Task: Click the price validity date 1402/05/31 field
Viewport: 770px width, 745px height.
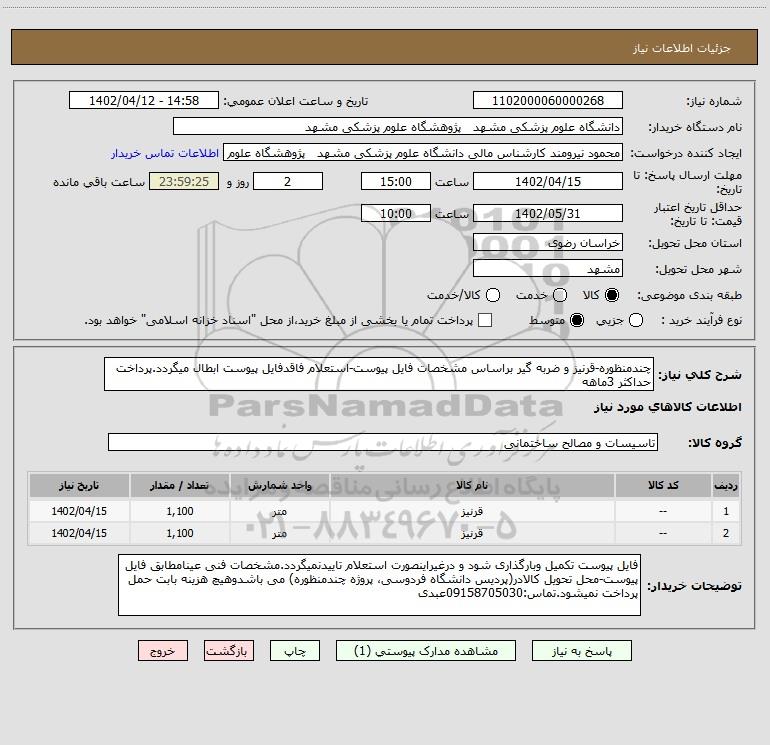Action: click(548, 213)
